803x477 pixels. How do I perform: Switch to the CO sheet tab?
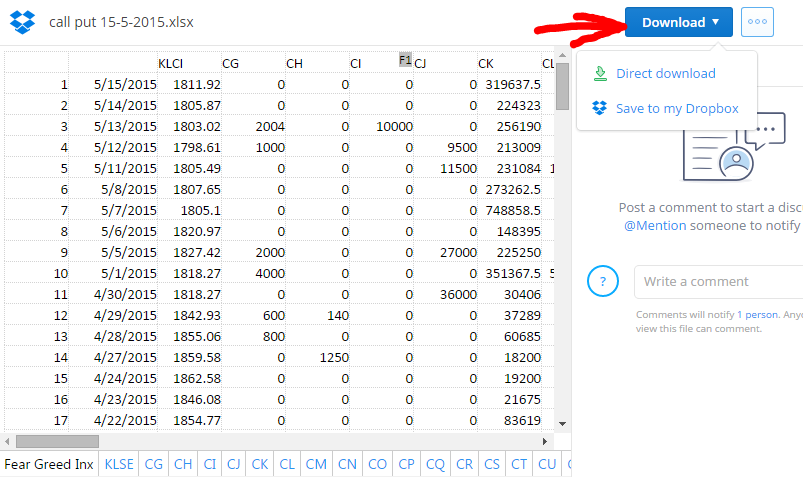(377, 464)
